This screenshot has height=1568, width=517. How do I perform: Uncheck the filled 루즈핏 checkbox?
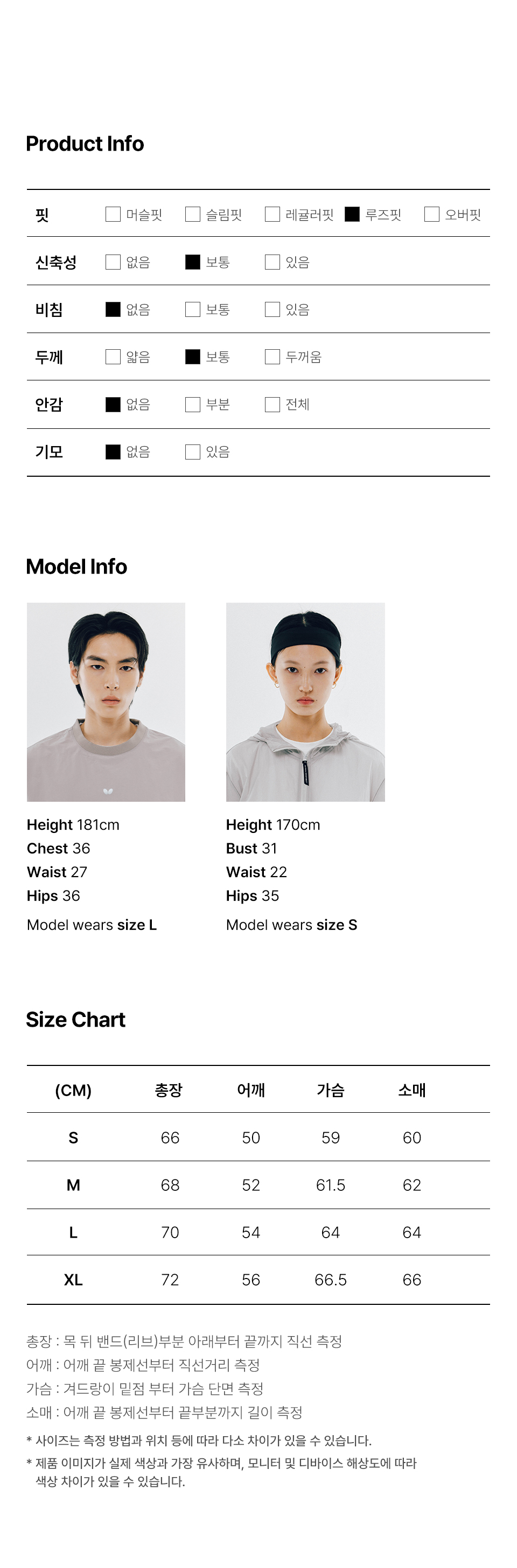(x=352, y=214)
